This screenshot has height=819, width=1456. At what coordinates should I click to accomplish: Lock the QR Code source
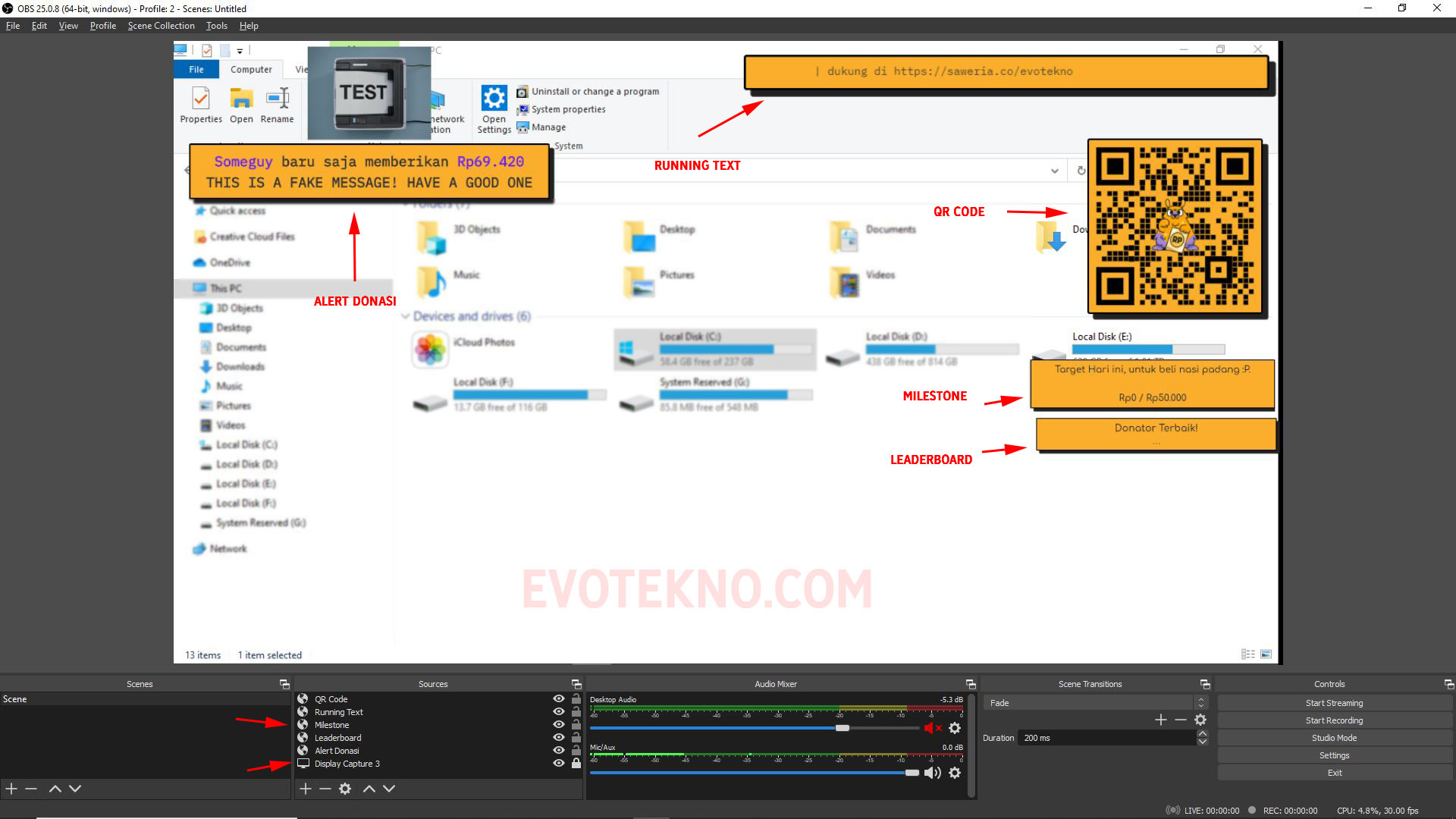pos(576,699)
